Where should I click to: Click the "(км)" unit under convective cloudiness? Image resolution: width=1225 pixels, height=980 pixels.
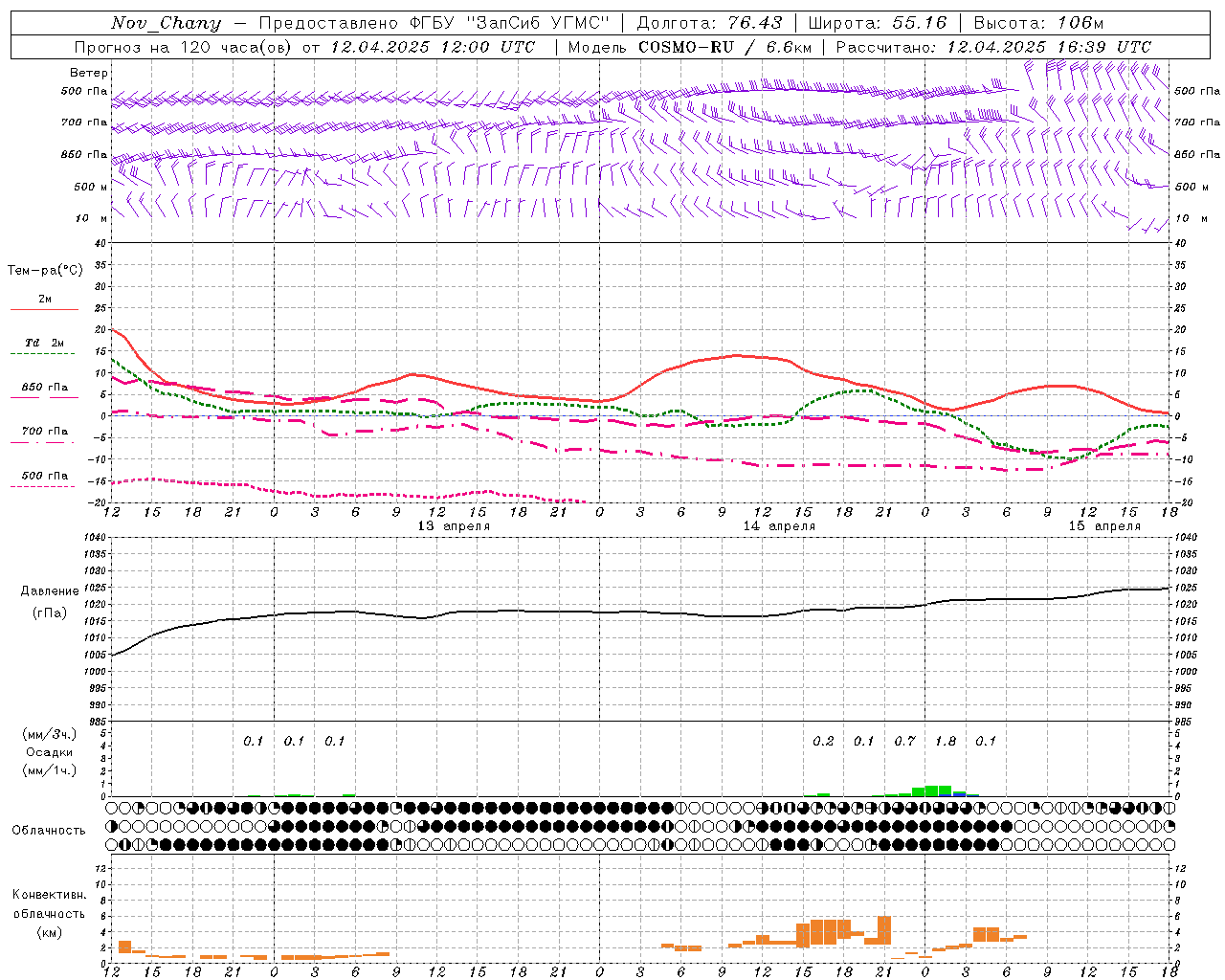[x=49, y=932]
